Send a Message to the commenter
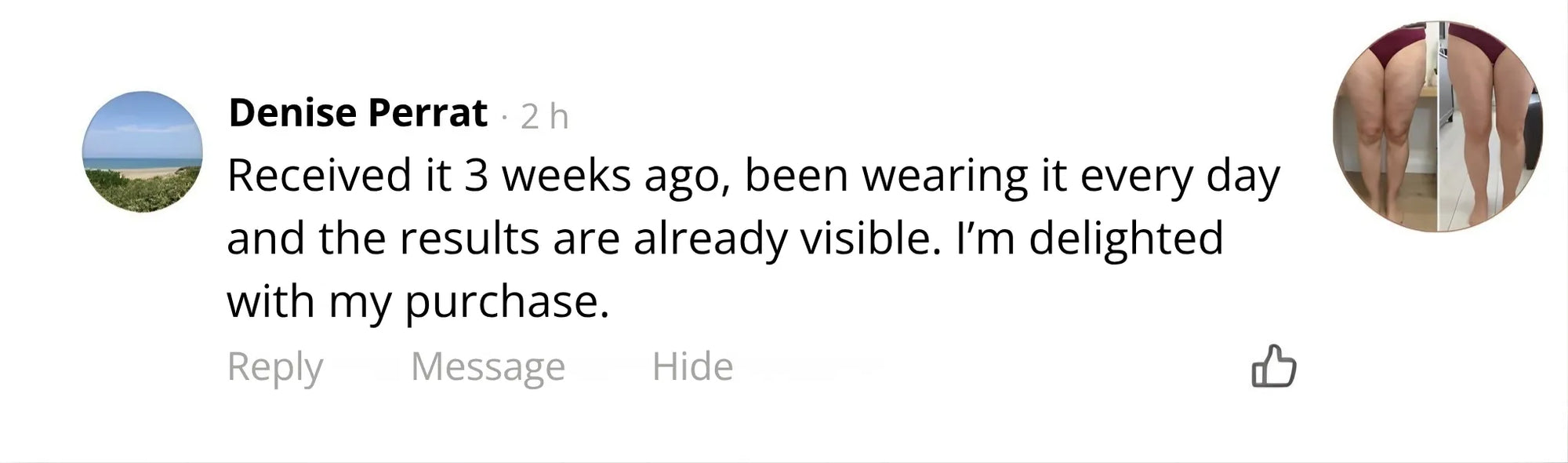Screen dimensions: 1568x463 point(488,366)
